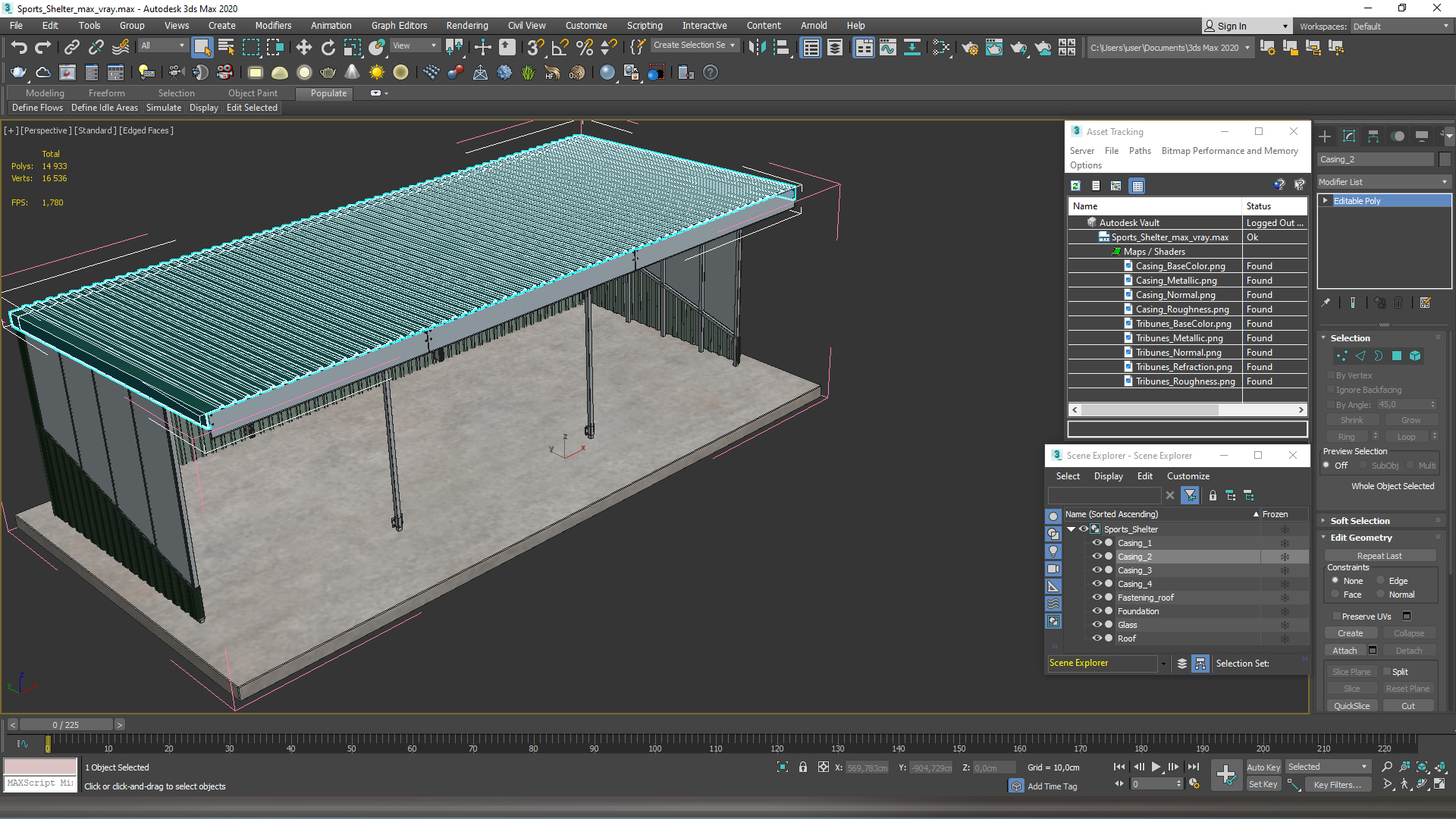Screen dimensions: 1456x819
Task: Click Go to End playback button
Action: pyautogui.click(x=1193, y=767)
